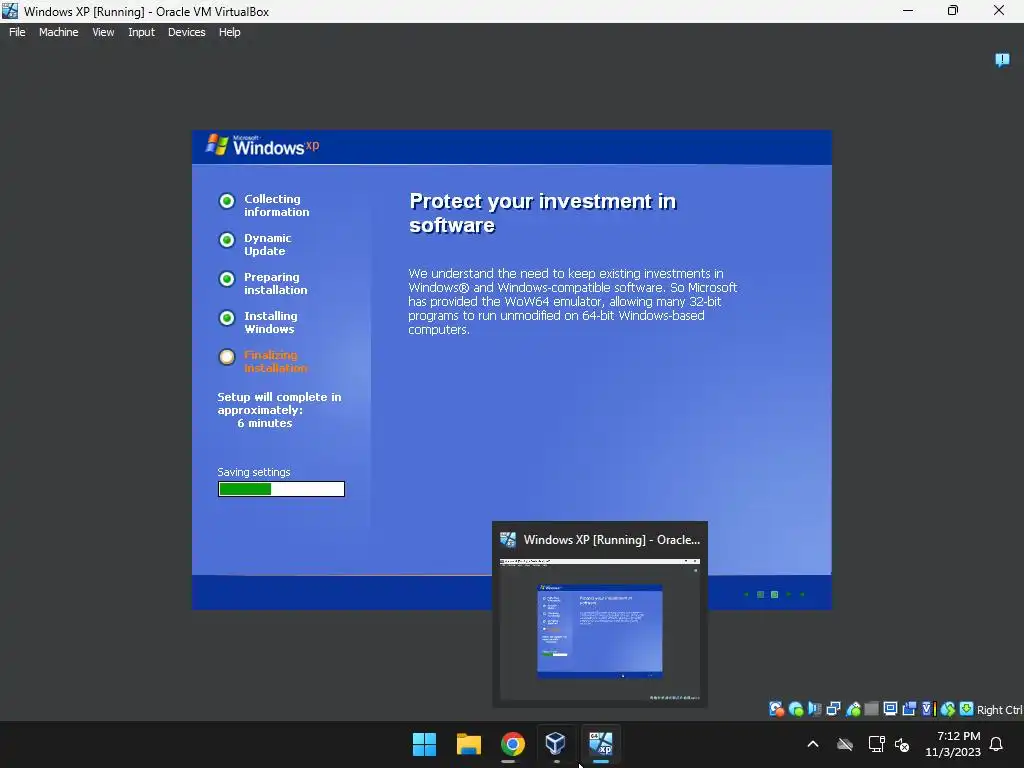
Task: Minimize the VirtualBox window
Action: click(x=908, y=10)
